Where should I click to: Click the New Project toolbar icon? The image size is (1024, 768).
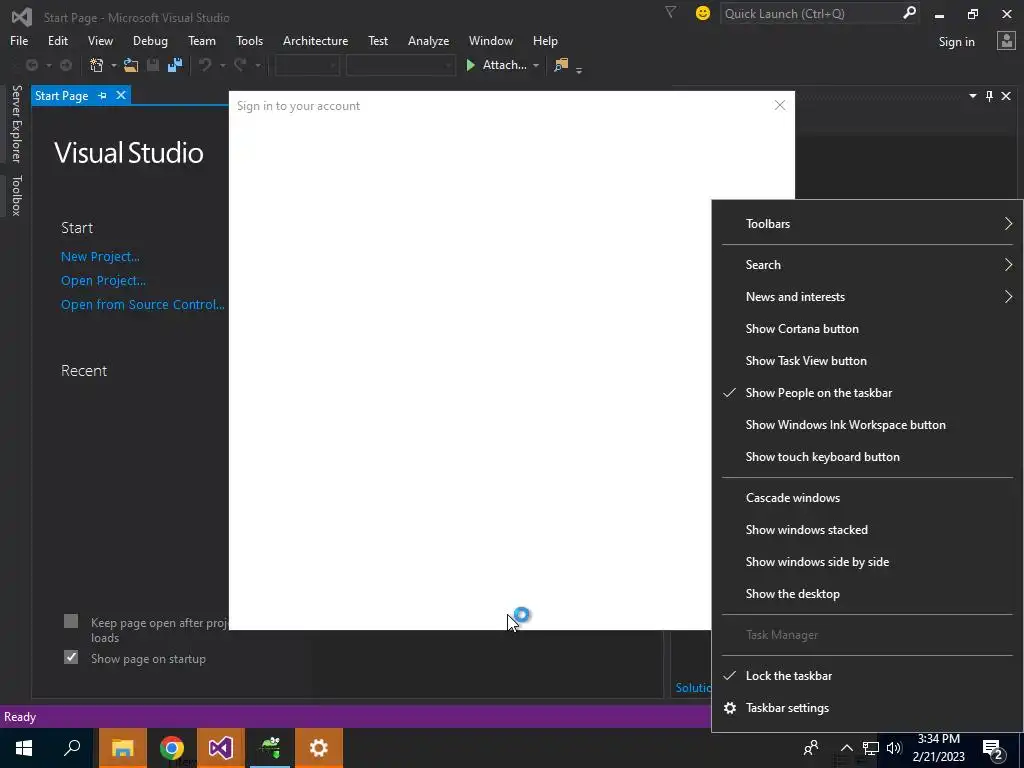pos(97,65)
